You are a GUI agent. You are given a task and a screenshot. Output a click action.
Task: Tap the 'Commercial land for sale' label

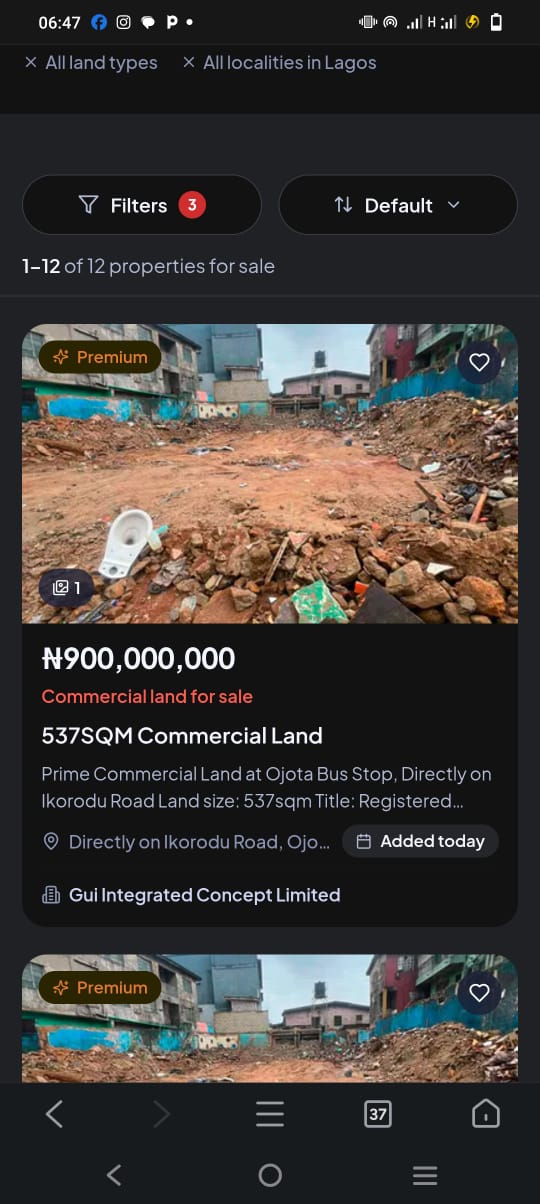point(147,697)
